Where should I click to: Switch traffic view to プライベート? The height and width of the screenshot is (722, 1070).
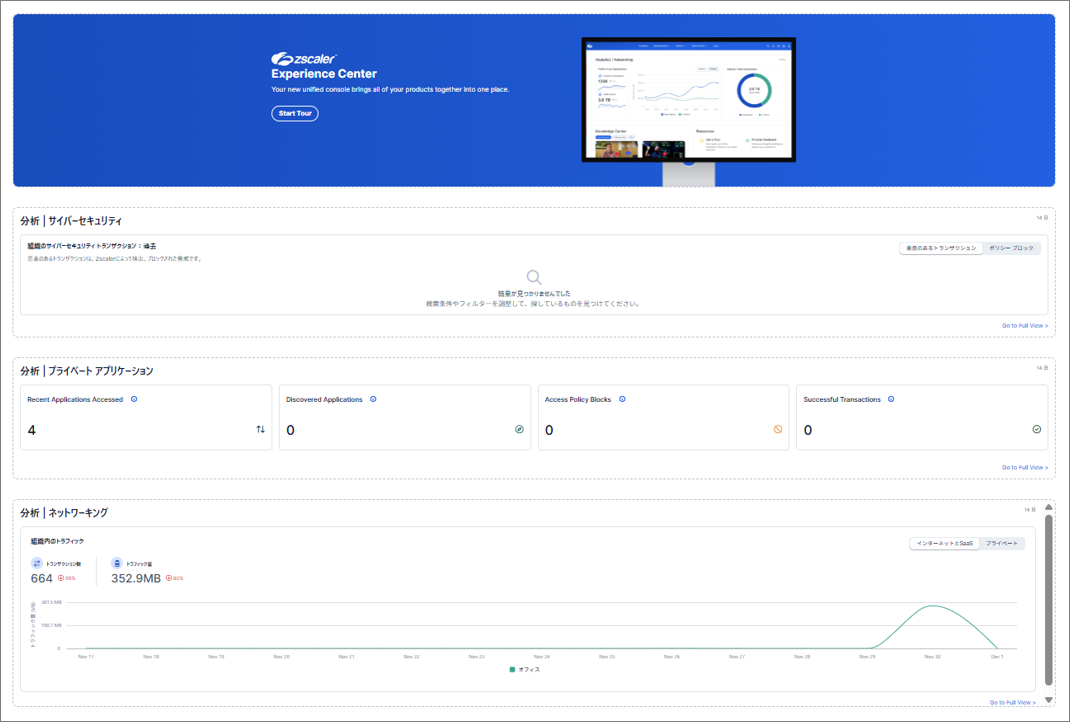pos(1002,543)
